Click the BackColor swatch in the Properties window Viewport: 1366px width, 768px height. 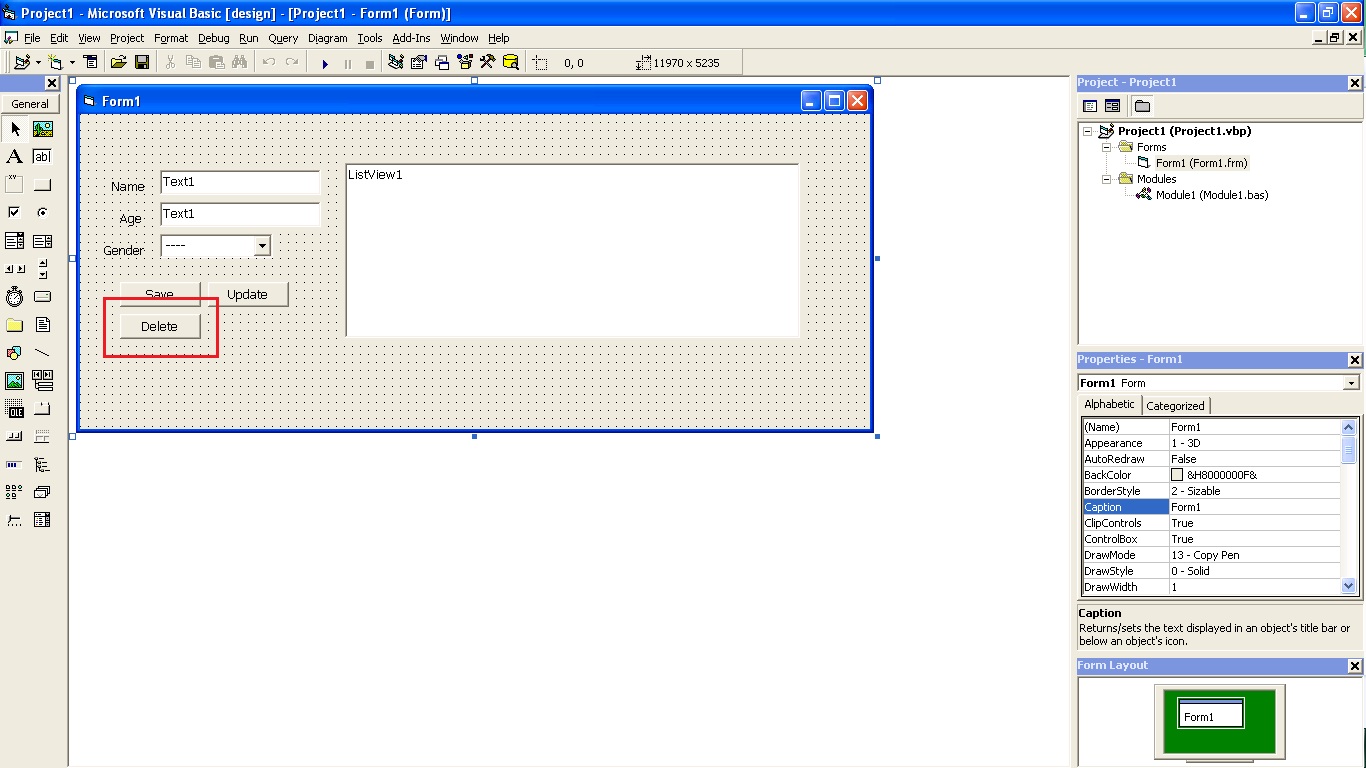click(1177, 475)
